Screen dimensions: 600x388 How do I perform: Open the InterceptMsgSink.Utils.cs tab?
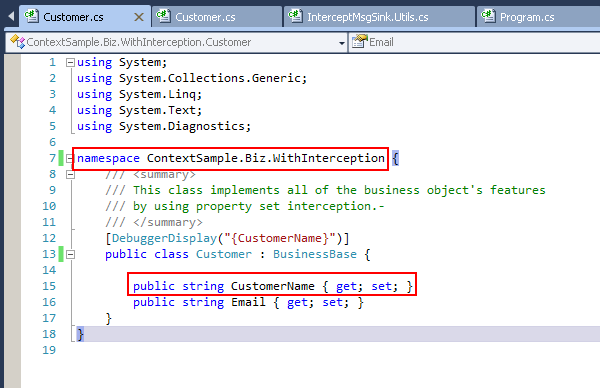[x=379, y=17]
